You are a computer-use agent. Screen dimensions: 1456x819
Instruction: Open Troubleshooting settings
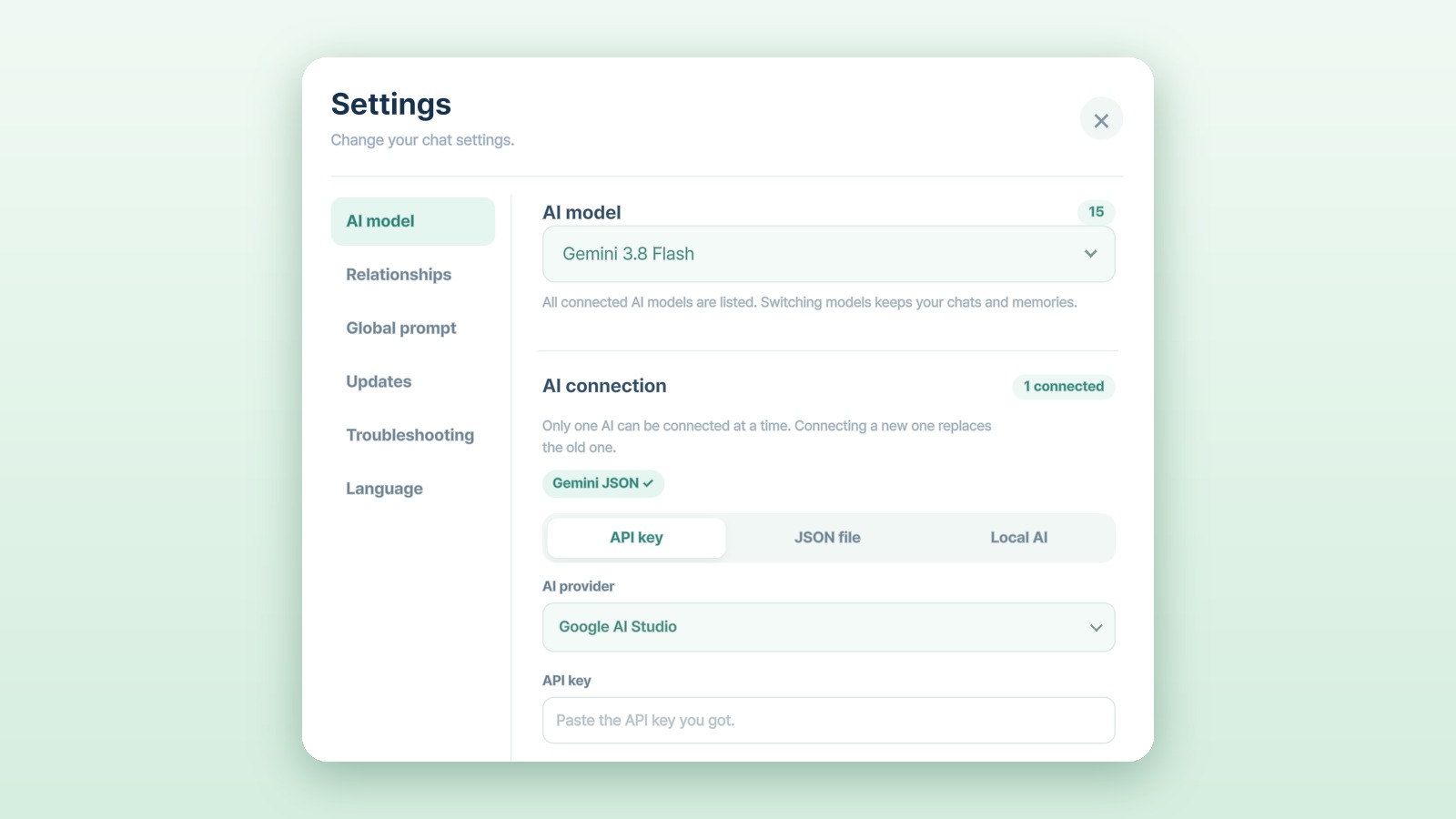(412, 435)
